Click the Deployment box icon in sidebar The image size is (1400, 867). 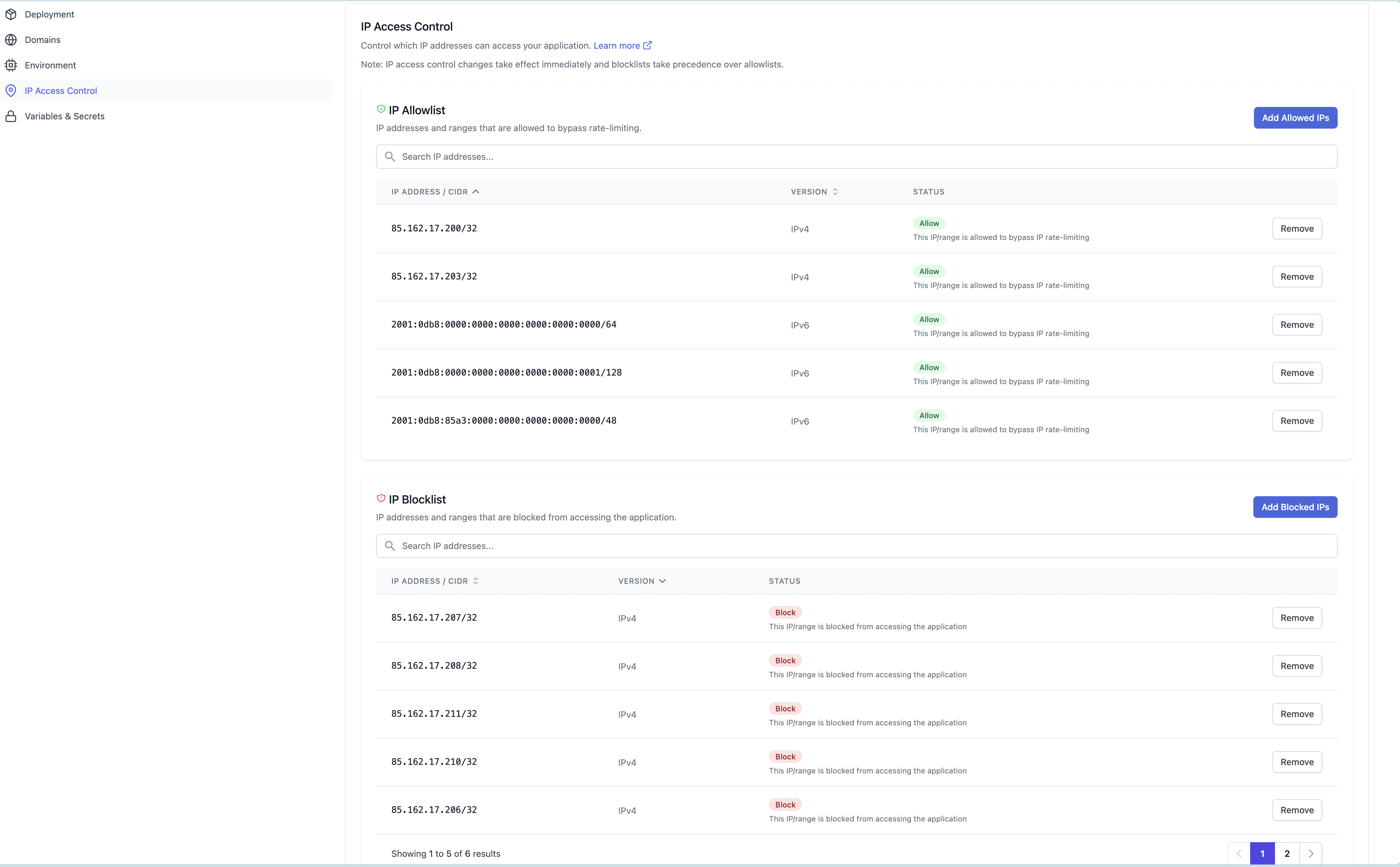[x=11, y=14]
